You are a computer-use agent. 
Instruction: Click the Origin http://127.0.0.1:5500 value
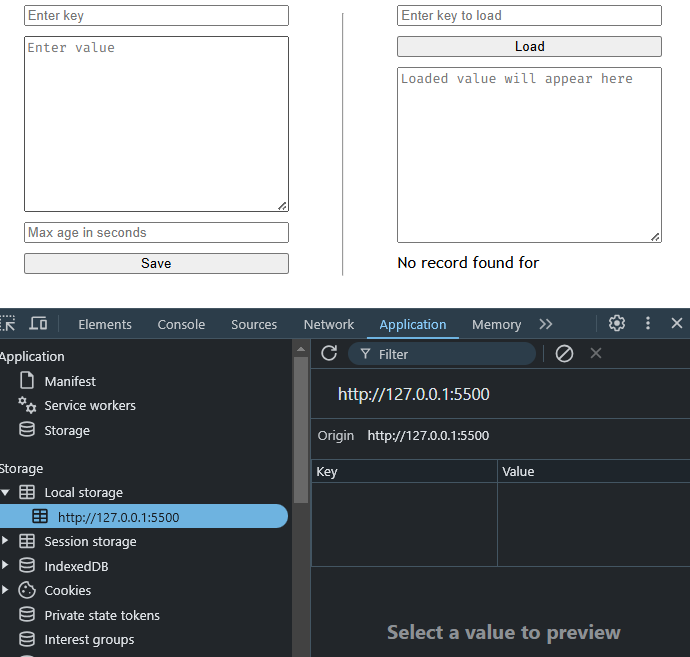pos(428,436)
